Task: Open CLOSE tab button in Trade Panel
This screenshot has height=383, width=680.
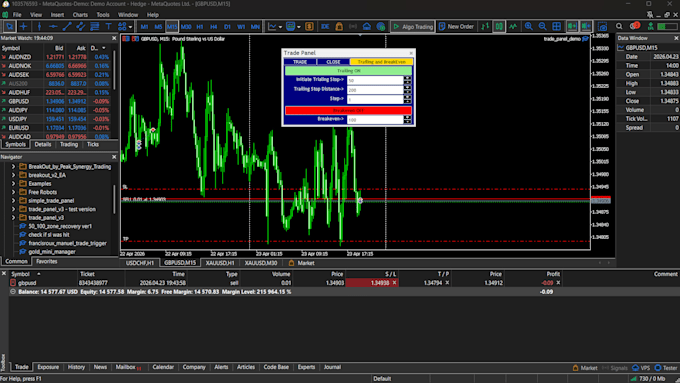Action: point(333,62)
